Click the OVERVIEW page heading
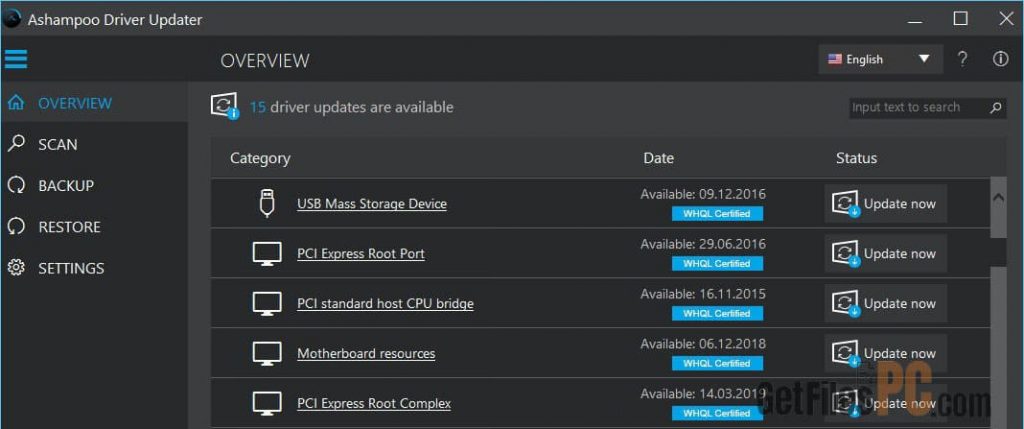This screenshot has width=1024, height=429. click(264, 61)
